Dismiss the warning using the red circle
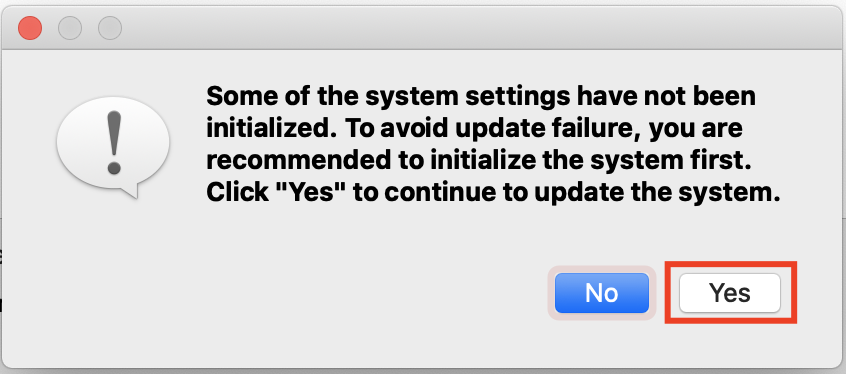This screenshot has width=846, height=374. pyautogui.click(x=30, y=28)
